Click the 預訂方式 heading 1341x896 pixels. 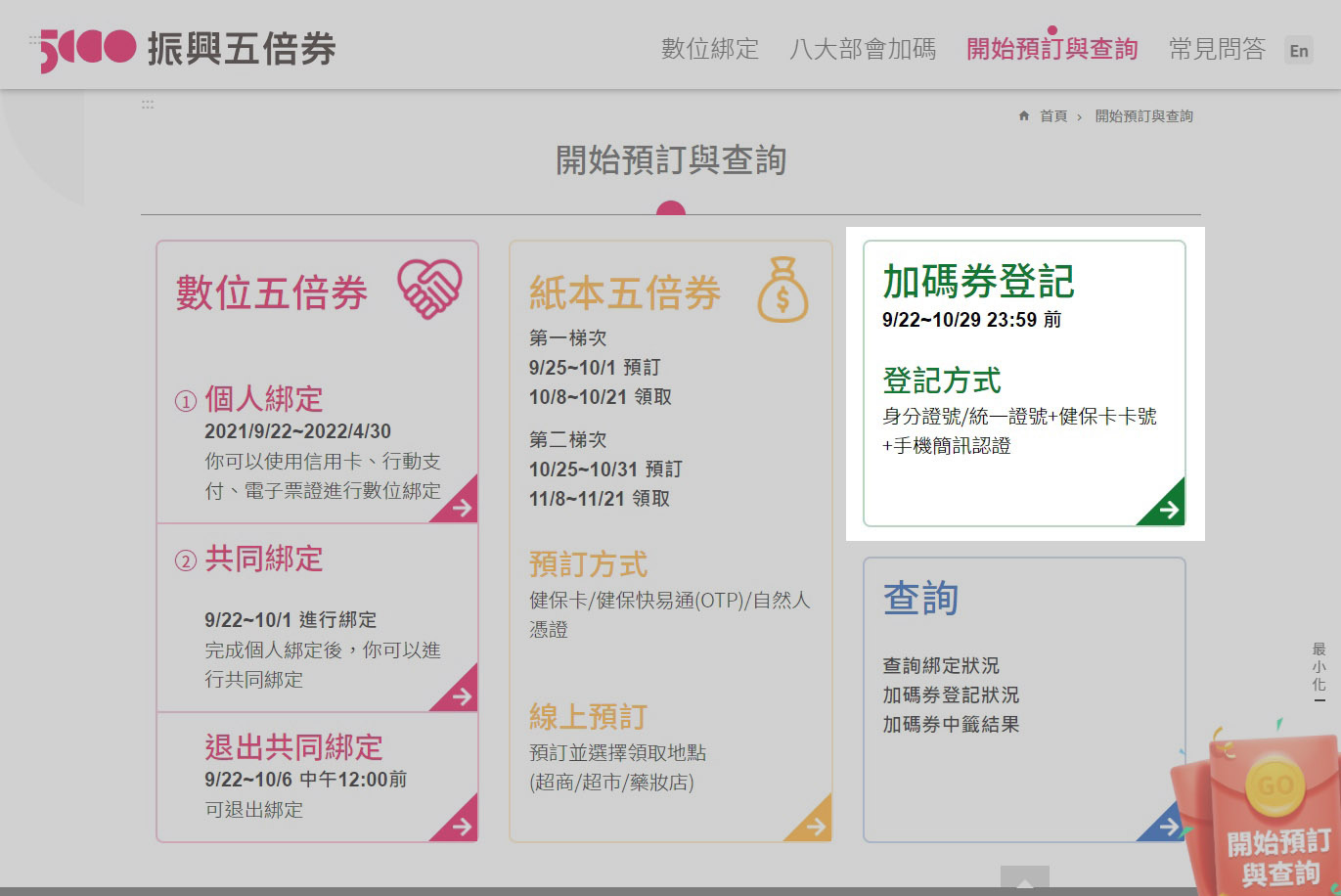[588, 563]
